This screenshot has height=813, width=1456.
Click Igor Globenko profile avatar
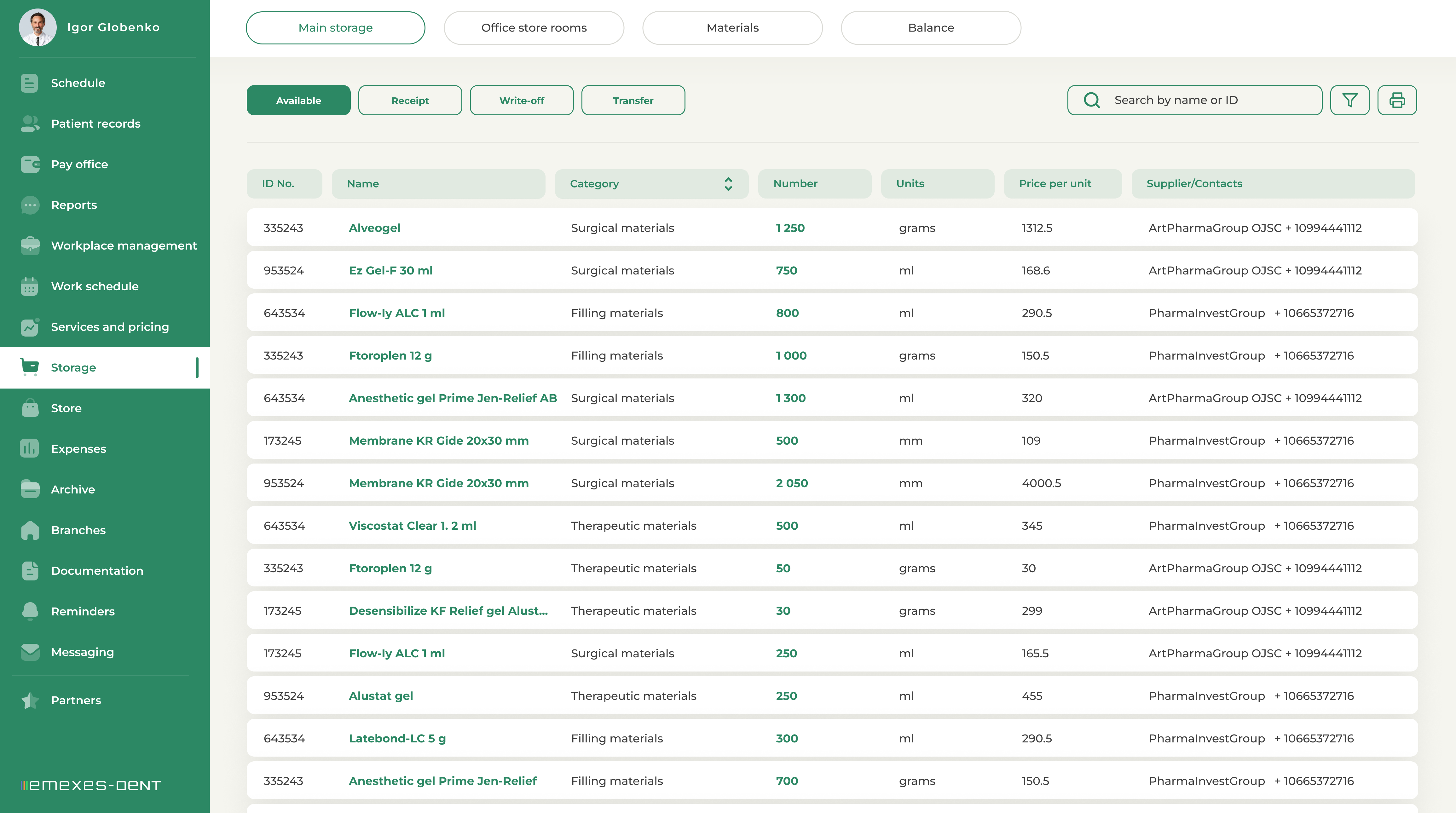(x=37, y=27)
